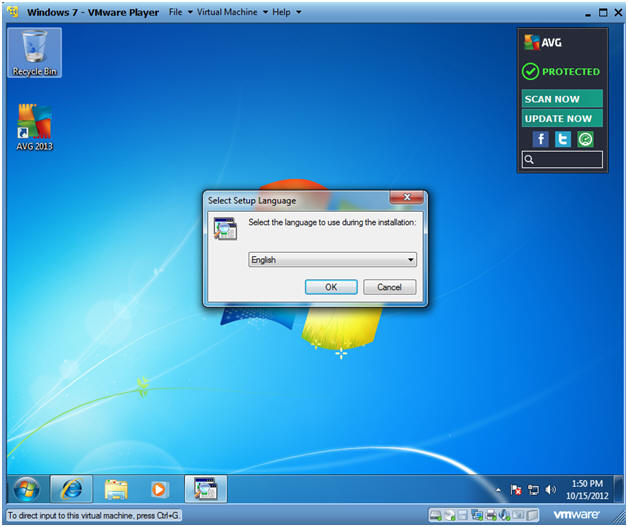The height and width of the screenshot is (527, 628).
Task: Start AVG scan with SCAN NOW
Action: 562,99
